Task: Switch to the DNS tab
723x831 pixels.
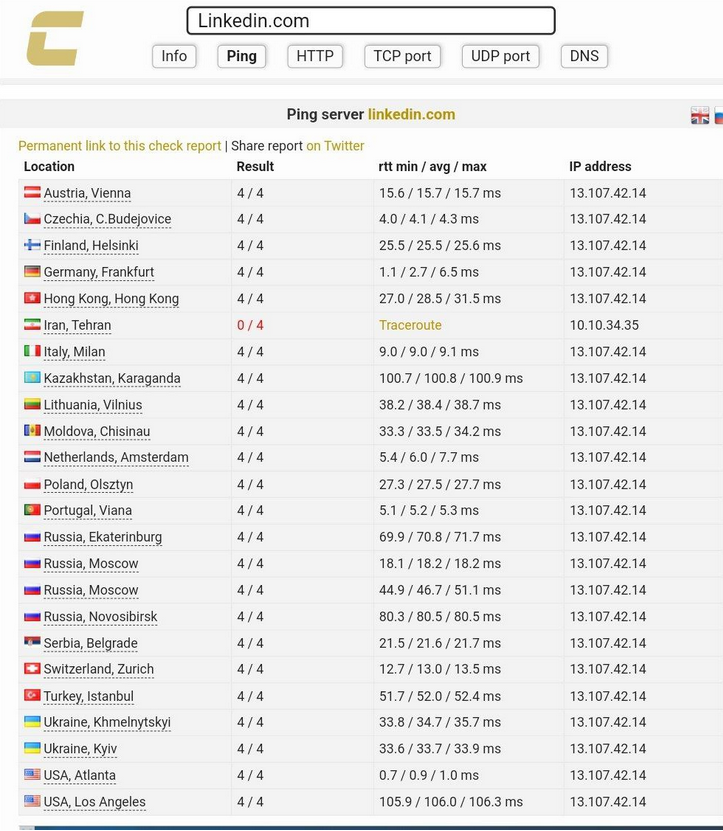Action: tap(584, 56)
